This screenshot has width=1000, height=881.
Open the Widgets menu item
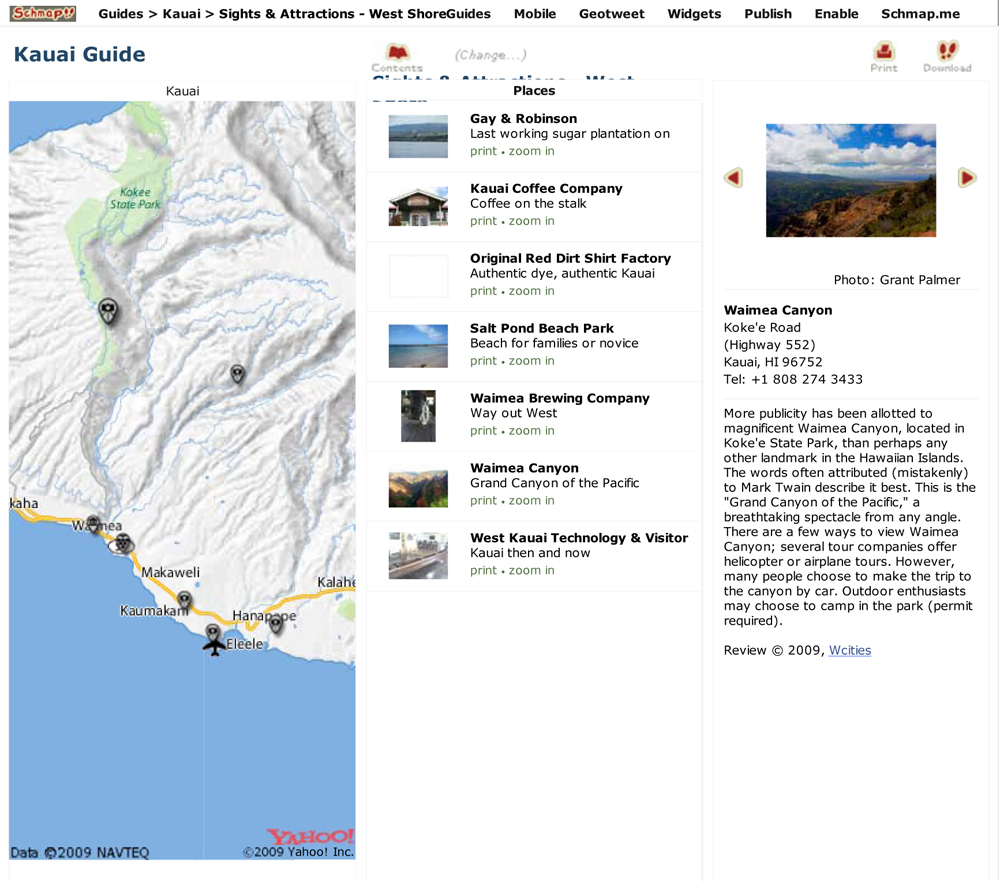tap(694, 13)
